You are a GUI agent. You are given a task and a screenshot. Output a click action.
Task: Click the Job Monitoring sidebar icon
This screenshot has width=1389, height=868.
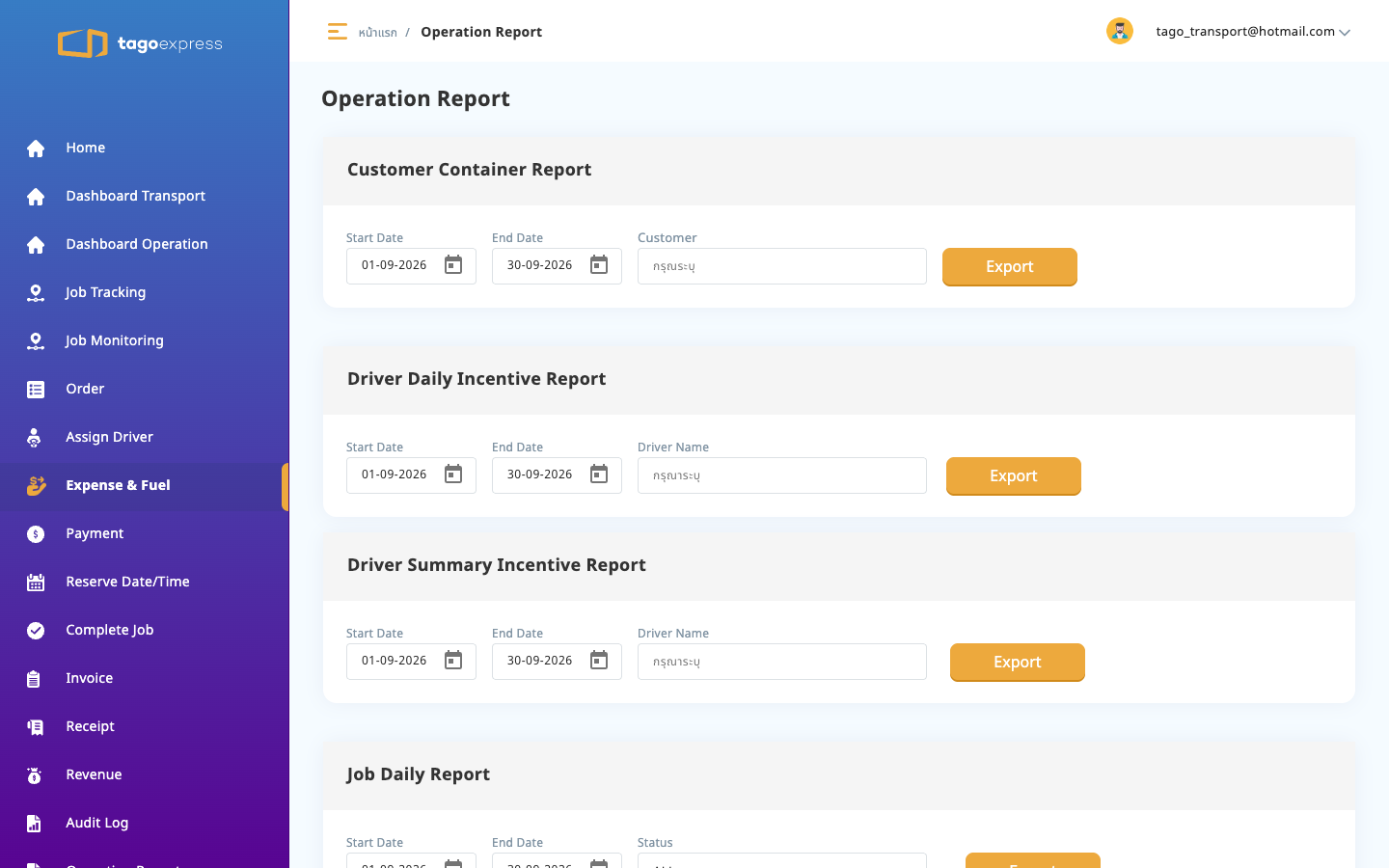(x=36, y=341)
